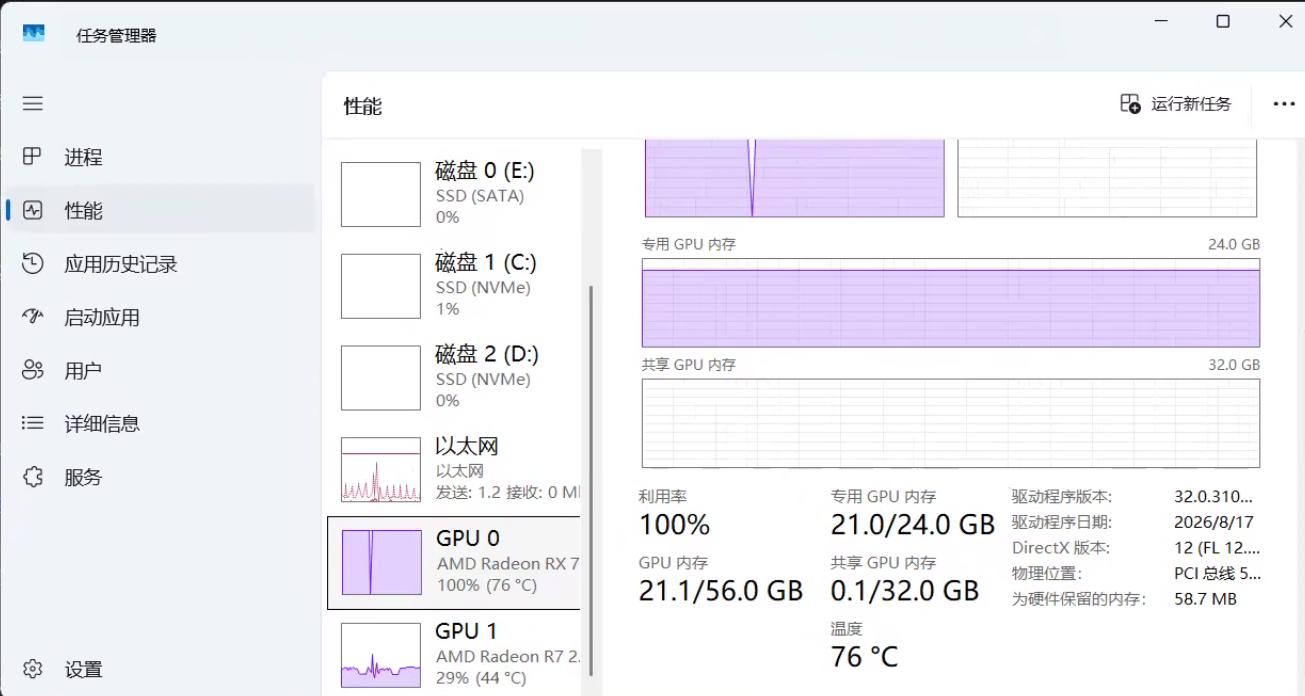The height and width of the screenshot is (696, 1305).
Task: Click the 100% (76 °C) label under GPU 0
Action: (x=486, y=585)
